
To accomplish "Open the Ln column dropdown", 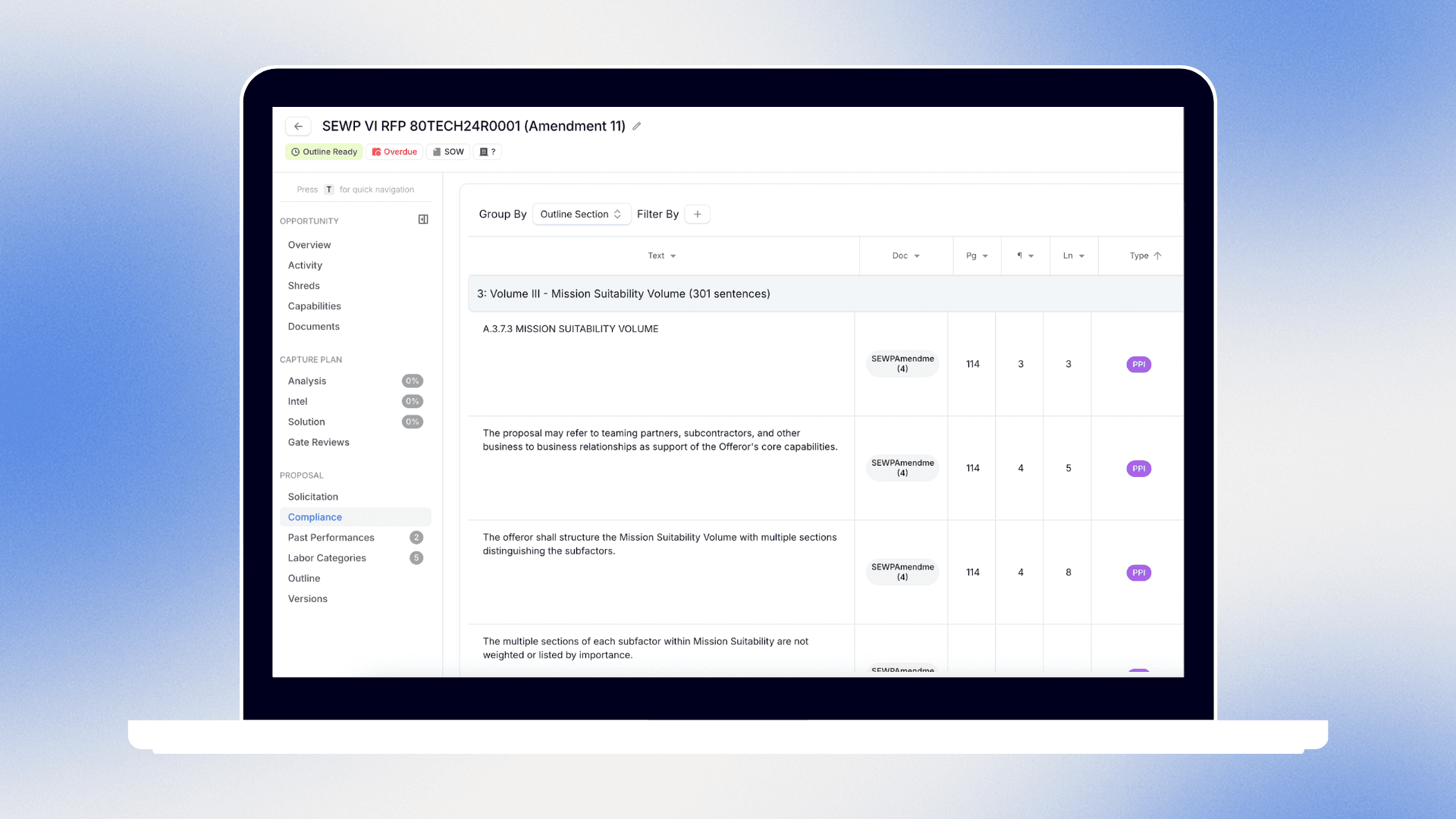I will click(x=1081, y=256).
